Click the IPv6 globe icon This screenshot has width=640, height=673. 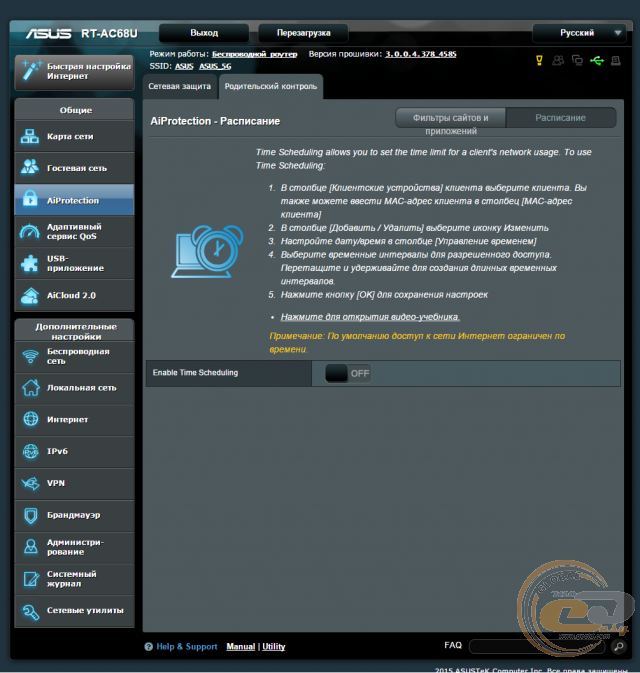30,451
